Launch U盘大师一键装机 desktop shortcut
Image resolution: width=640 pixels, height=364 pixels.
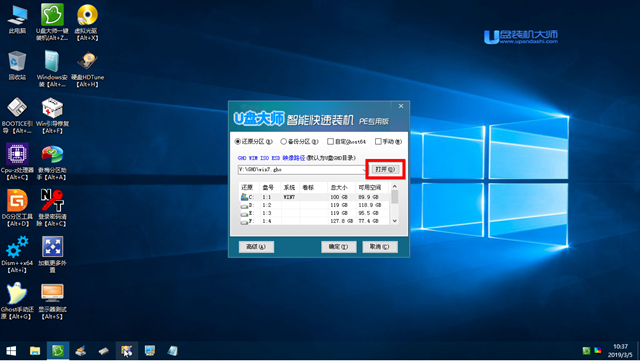coord(52,22)
